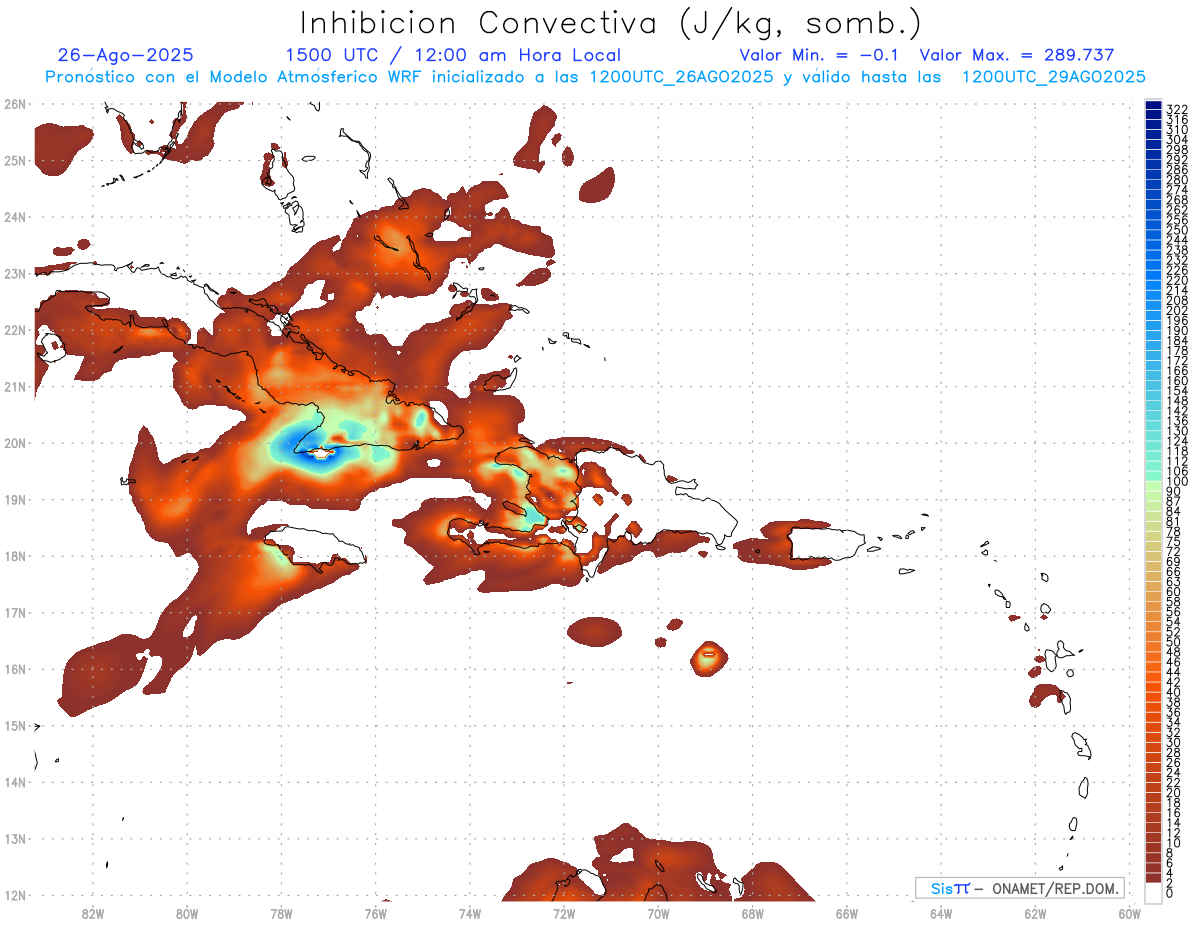Screen dimensions: 1200x927
Task: Click the 14N latitude label
Action: coord(14,782)
